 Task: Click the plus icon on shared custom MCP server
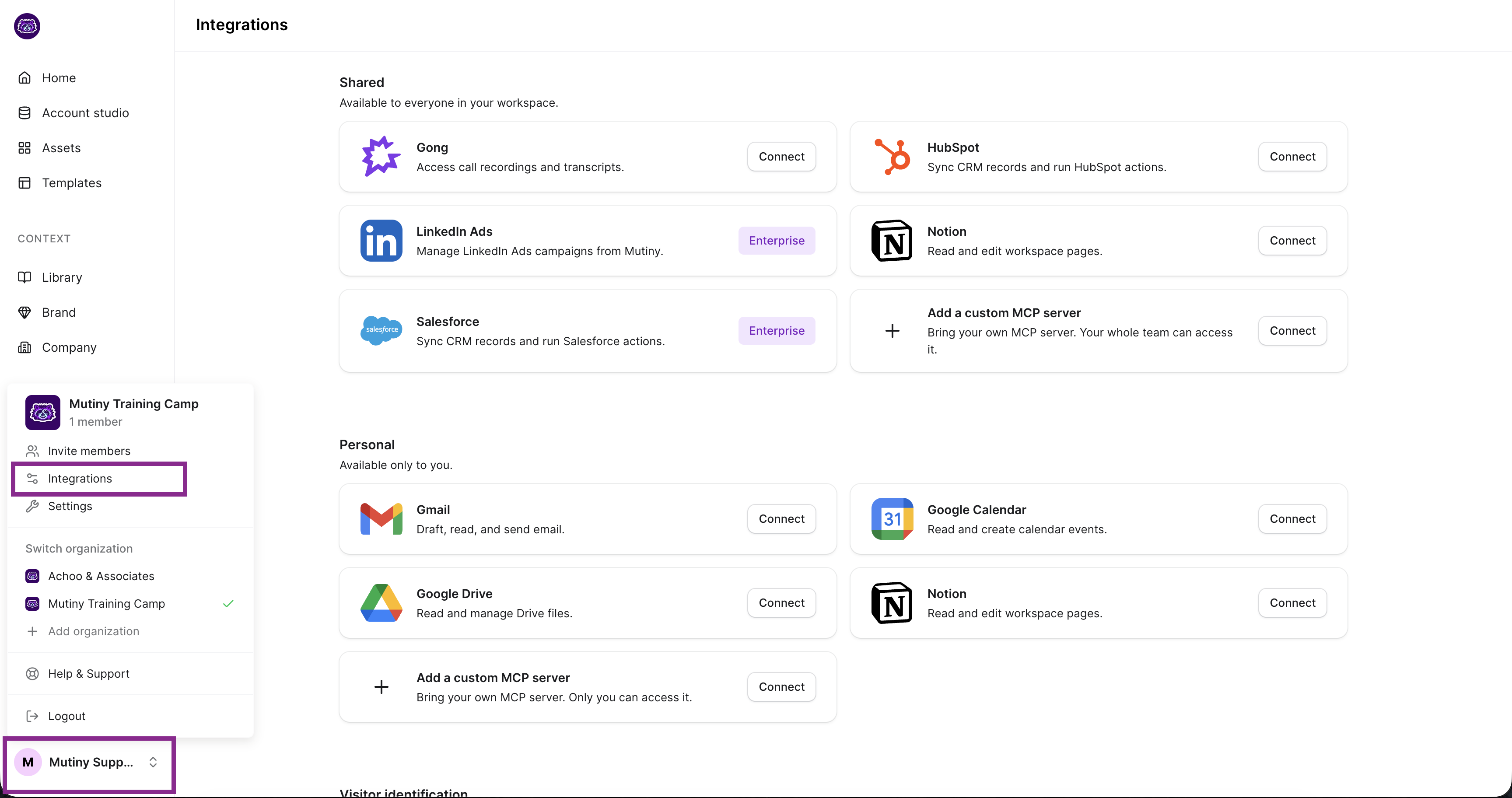click(x=892, y=331)
